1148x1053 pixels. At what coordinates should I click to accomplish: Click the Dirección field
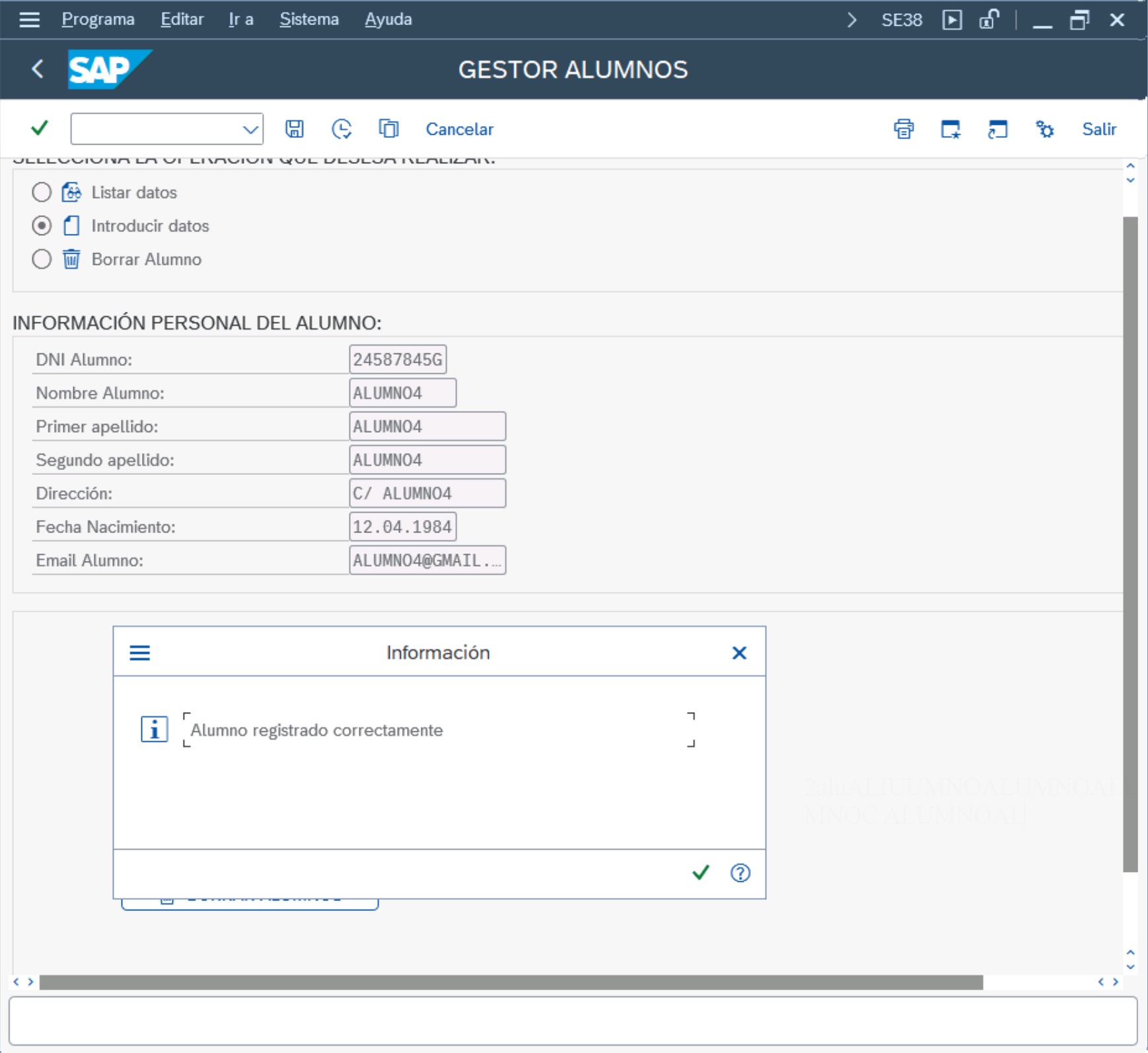click(427, 493)
